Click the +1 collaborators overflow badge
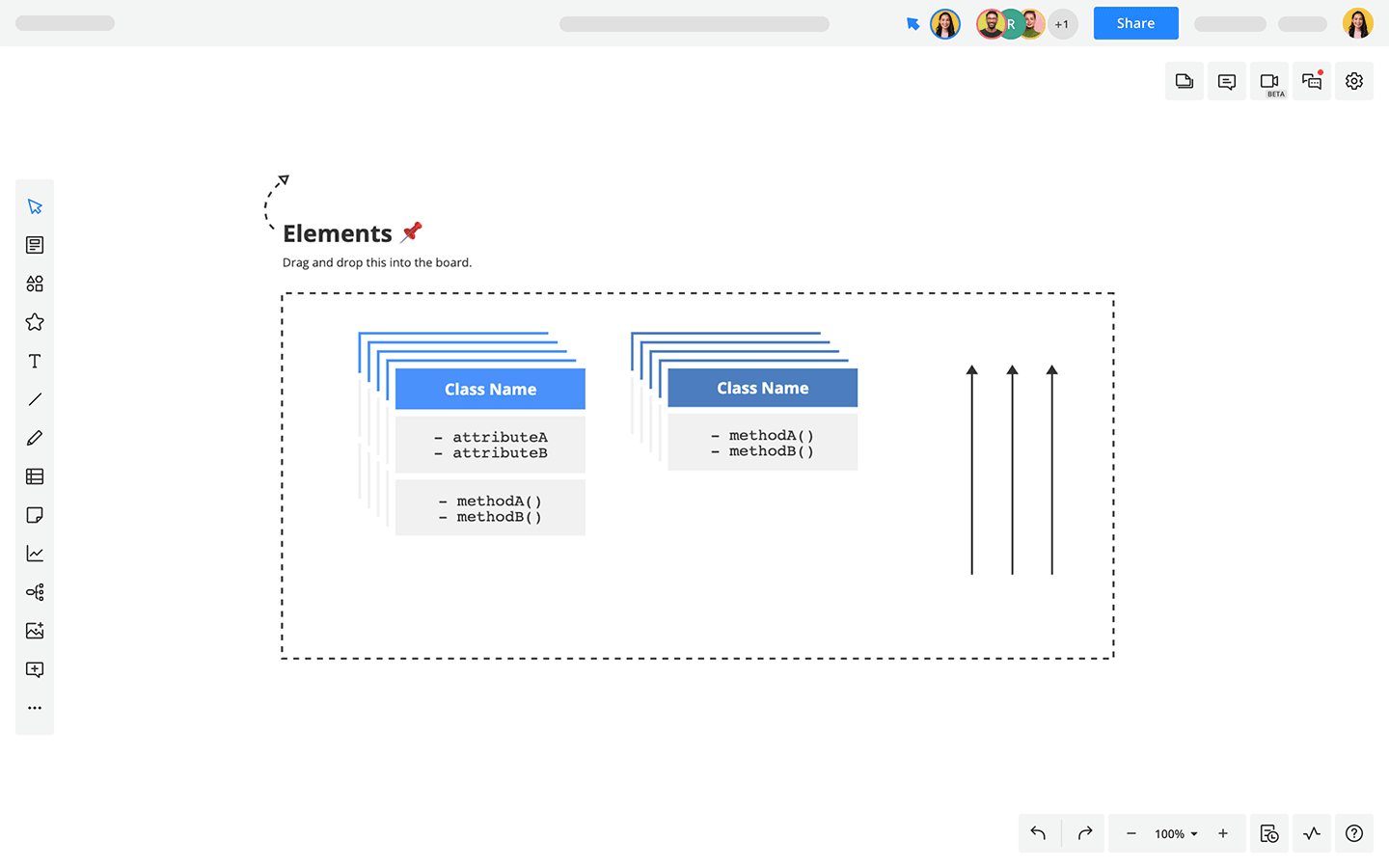Image resolution: width=1389 pixels, height=868 pixels. point(1062,24)
